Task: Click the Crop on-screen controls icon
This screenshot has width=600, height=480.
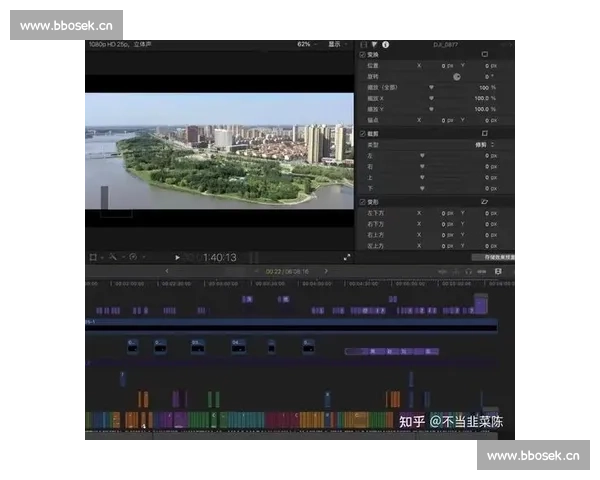Action: pos(485,133)
